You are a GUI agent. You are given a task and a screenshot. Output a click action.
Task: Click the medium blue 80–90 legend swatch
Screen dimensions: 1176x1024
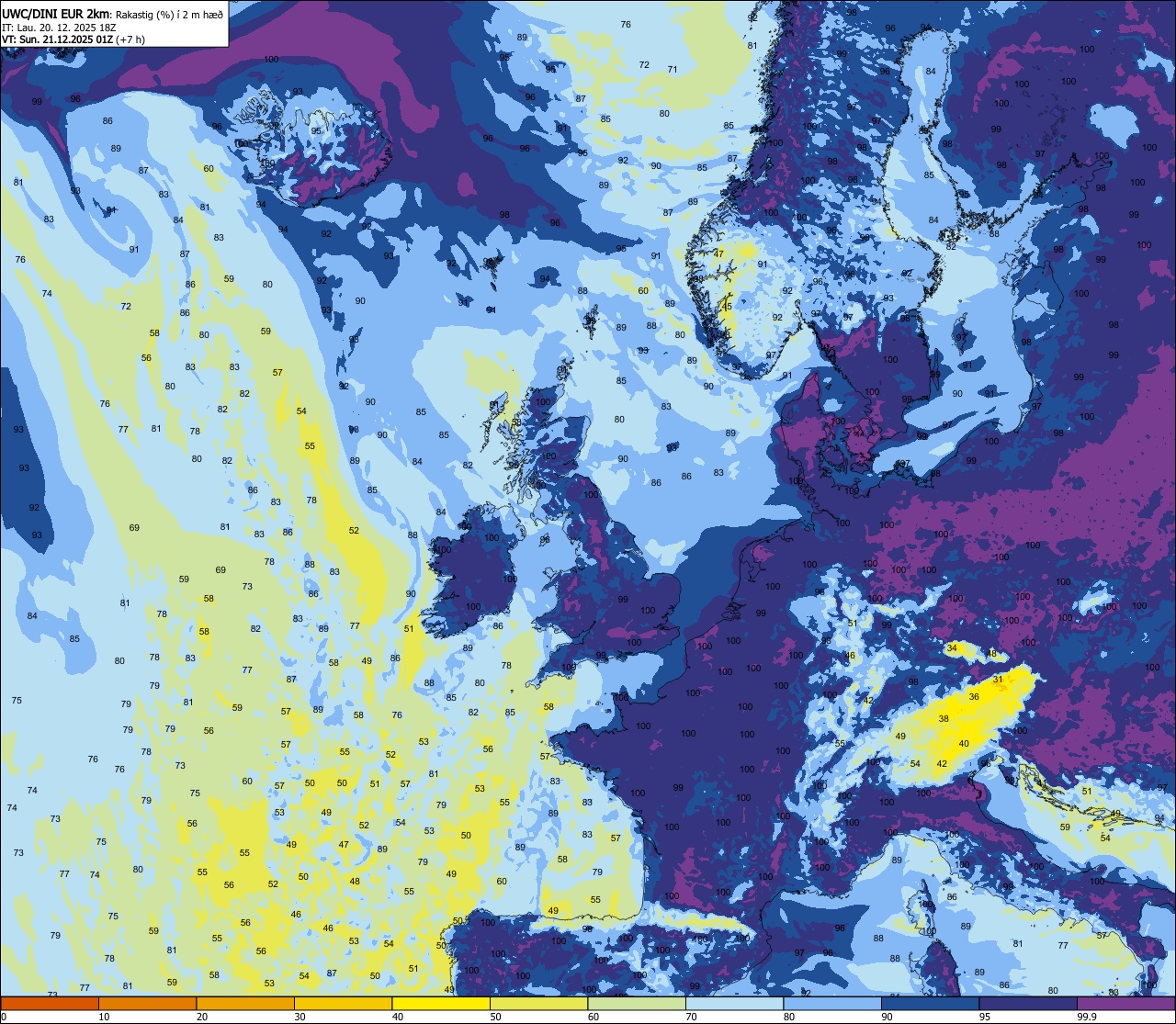(x=832, y=1003)
